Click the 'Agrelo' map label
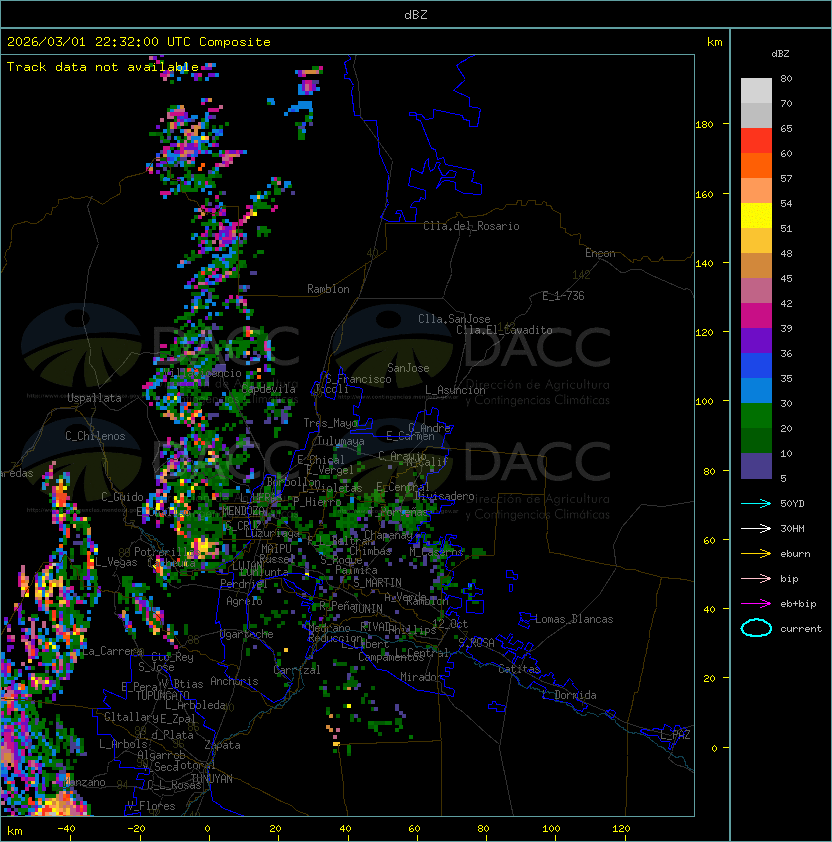The height and width of the screenshot is (842, 832). pos(244,601)
